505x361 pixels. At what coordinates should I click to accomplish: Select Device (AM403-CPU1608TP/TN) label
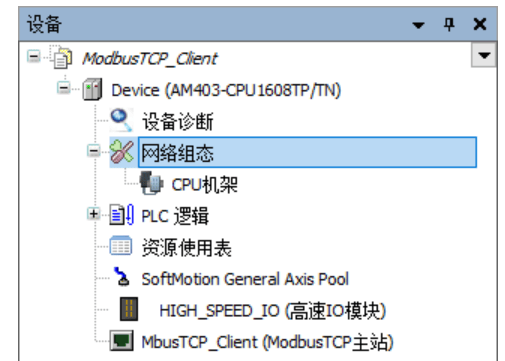226,90
